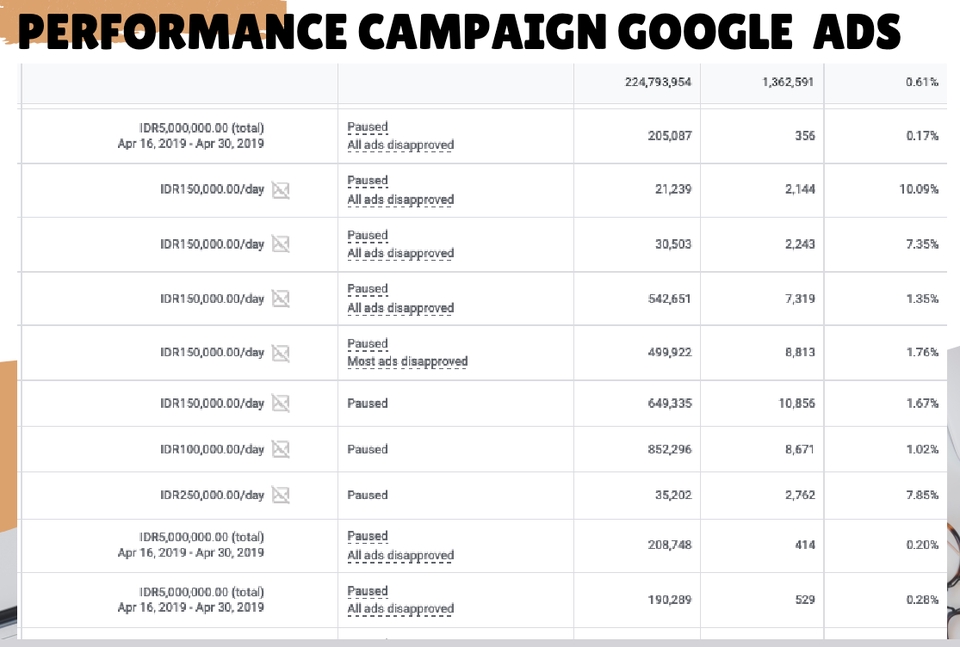Click Paused status in the 35,202 row
The width and height of the screenshot is (960, 647).
367,495
